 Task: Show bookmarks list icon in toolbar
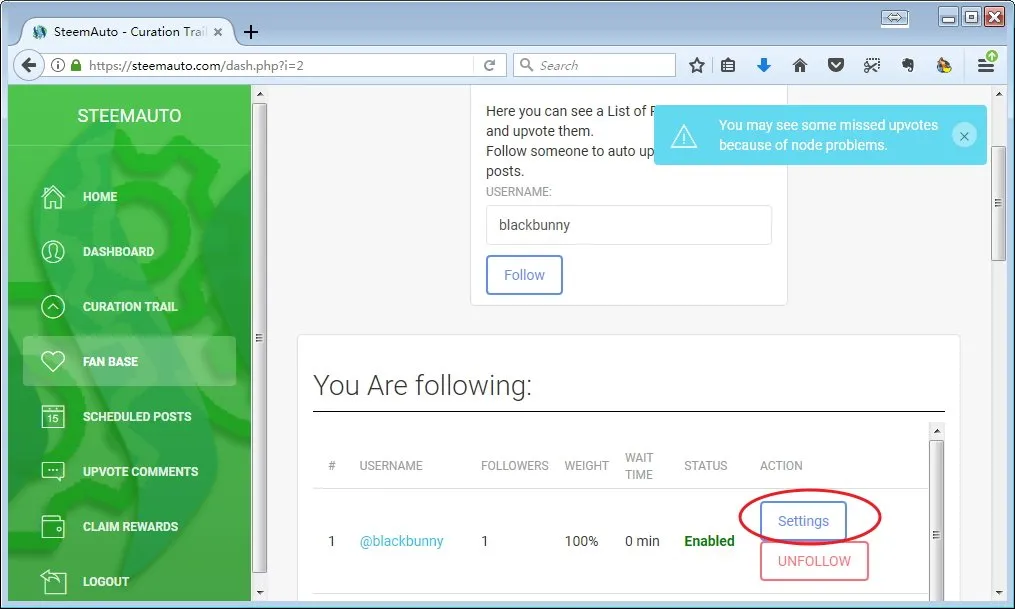728,65
